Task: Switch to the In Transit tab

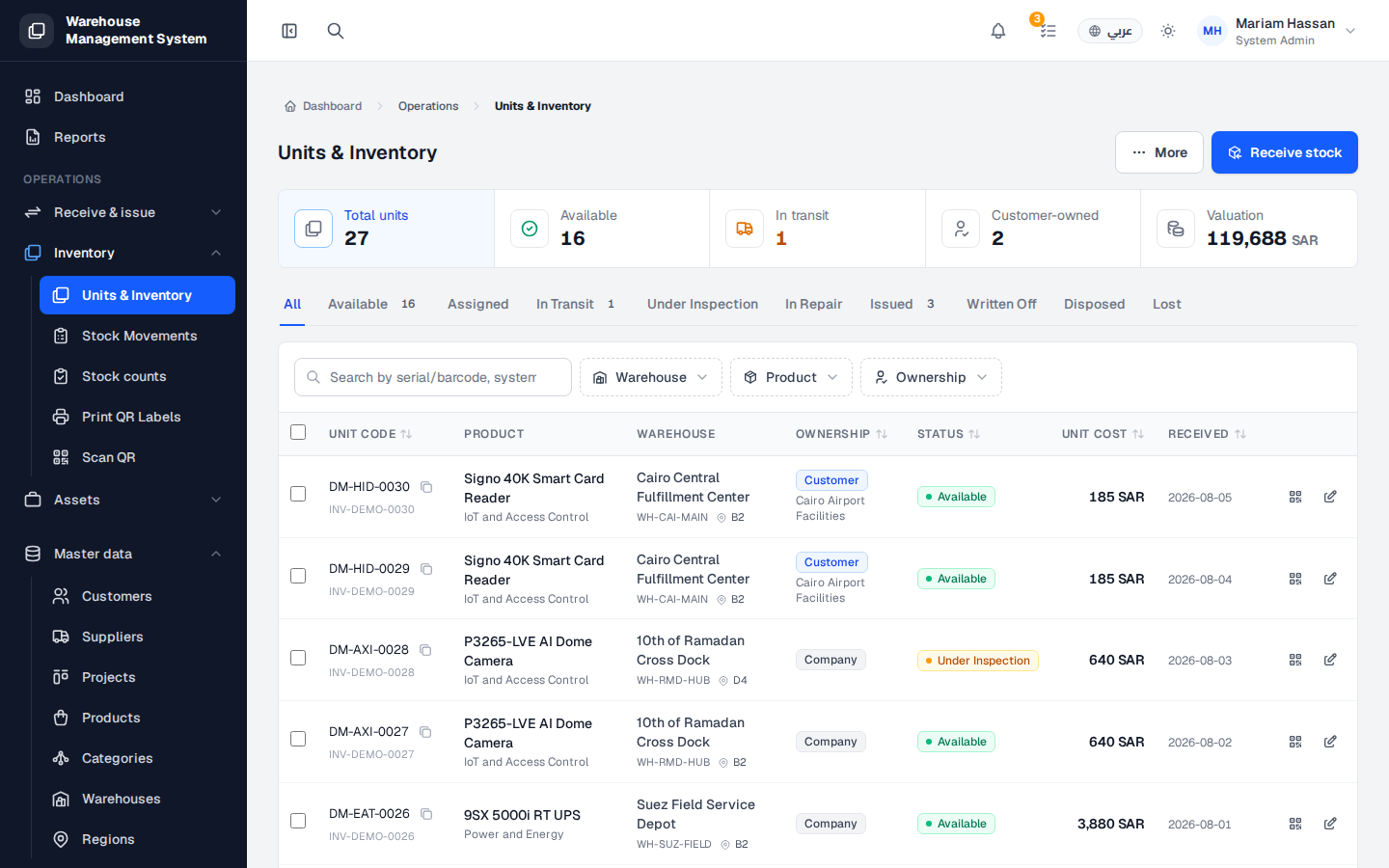Action: [576, 304]
